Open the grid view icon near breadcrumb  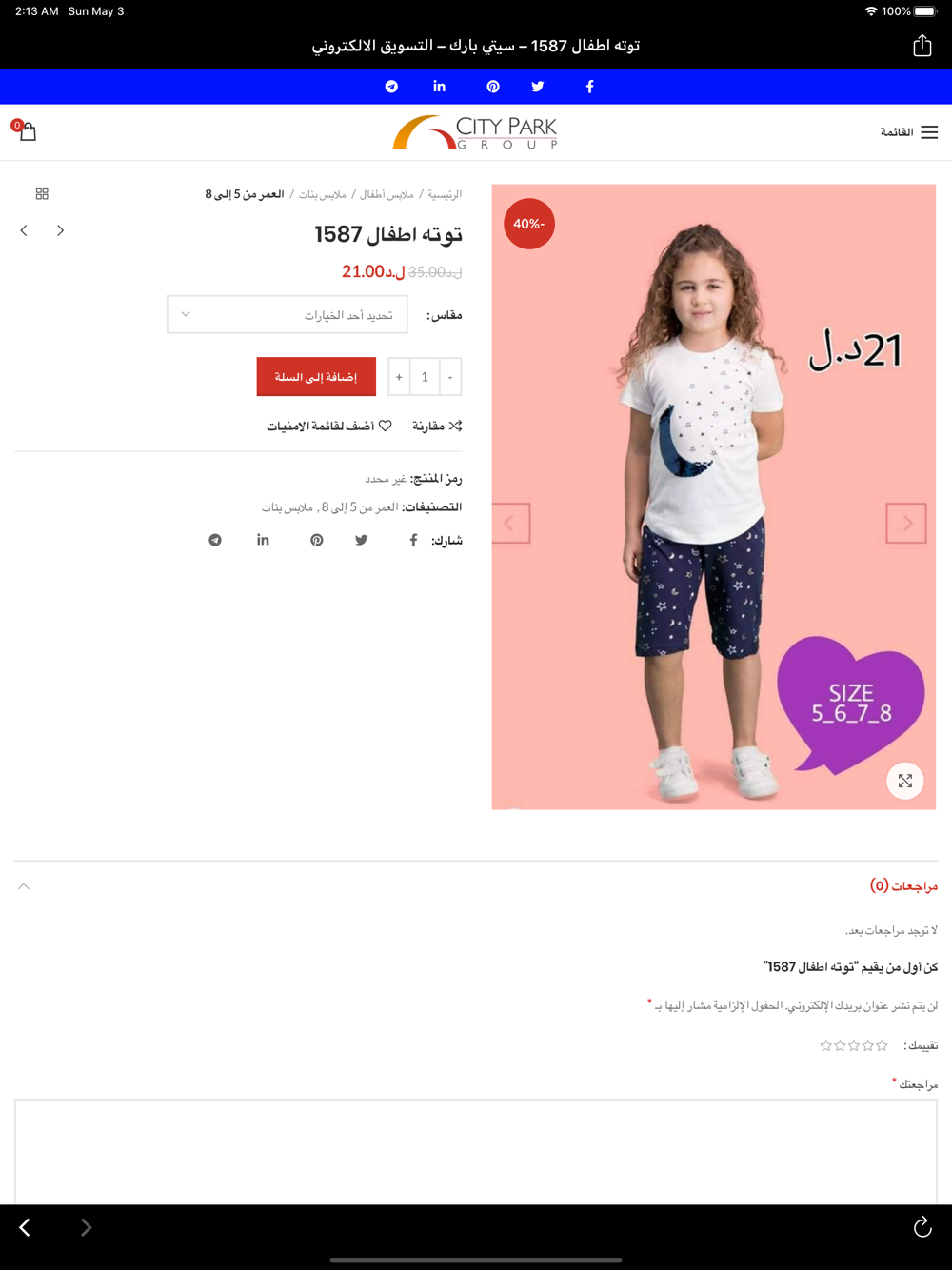point(42,193)
